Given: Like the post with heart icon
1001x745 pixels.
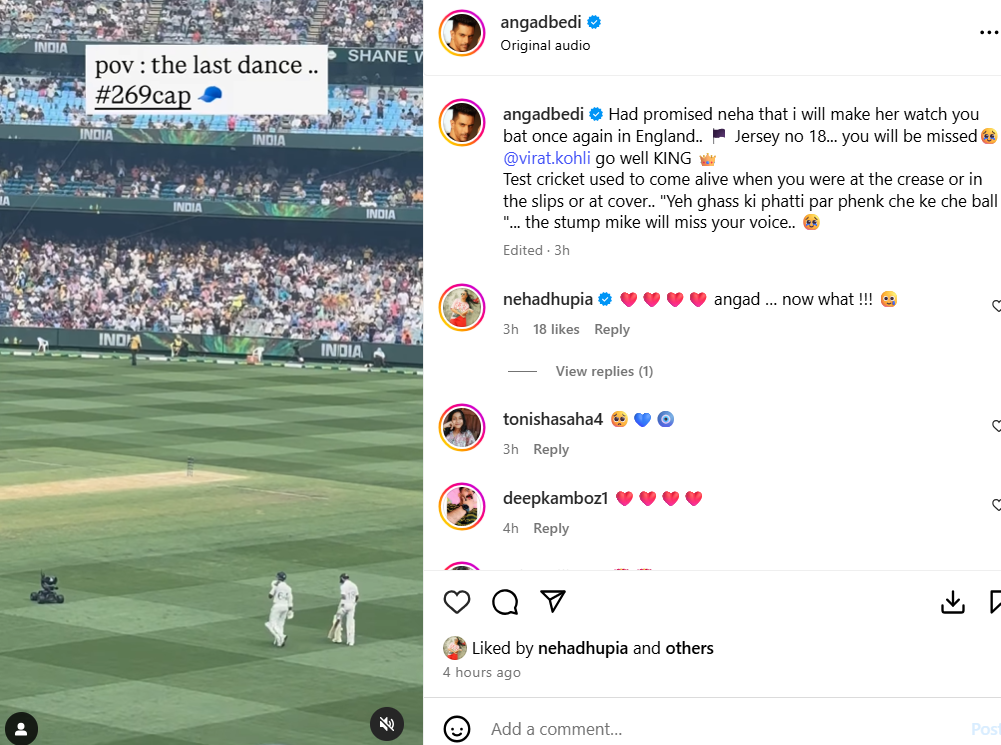Looking at the screenshot, I should pyautogui.click(x=457, y=601).
